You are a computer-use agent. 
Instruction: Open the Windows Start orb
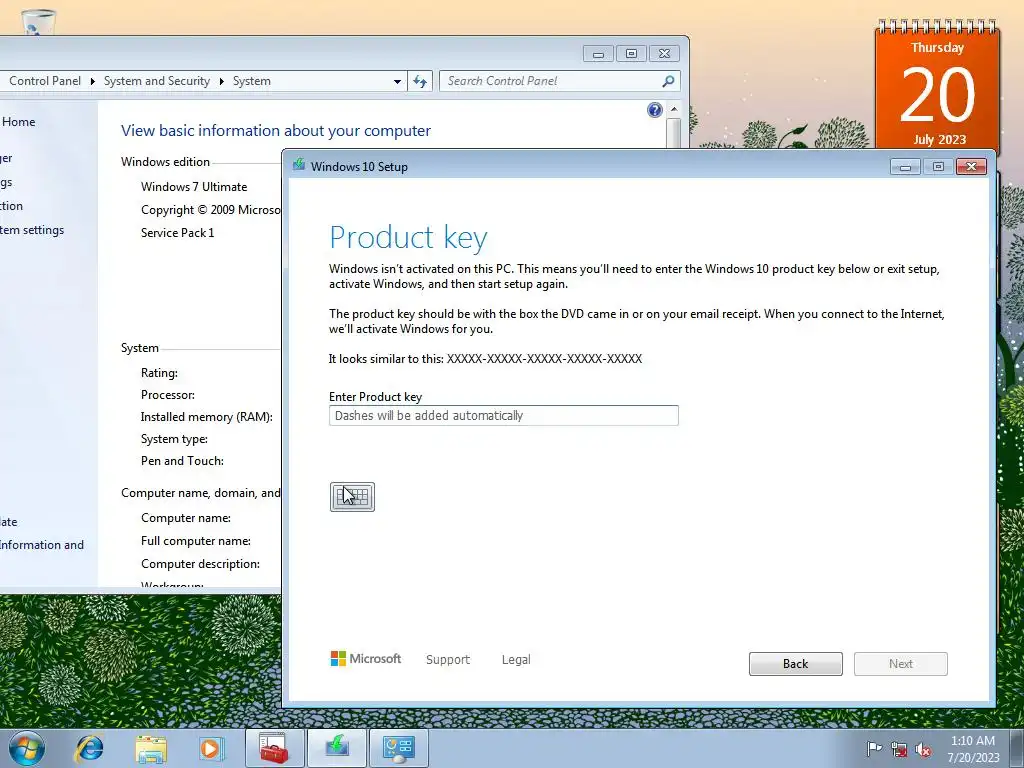tap(27, 748)
